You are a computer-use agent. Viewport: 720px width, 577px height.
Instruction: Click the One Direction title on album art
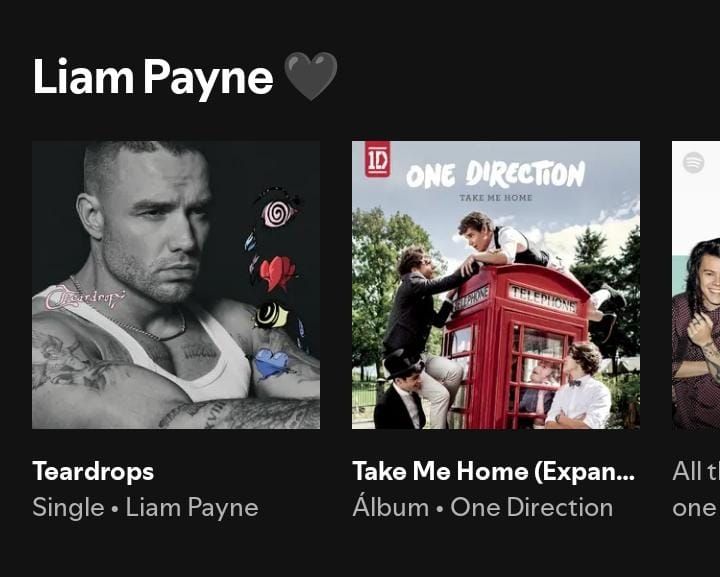[495, 174]
